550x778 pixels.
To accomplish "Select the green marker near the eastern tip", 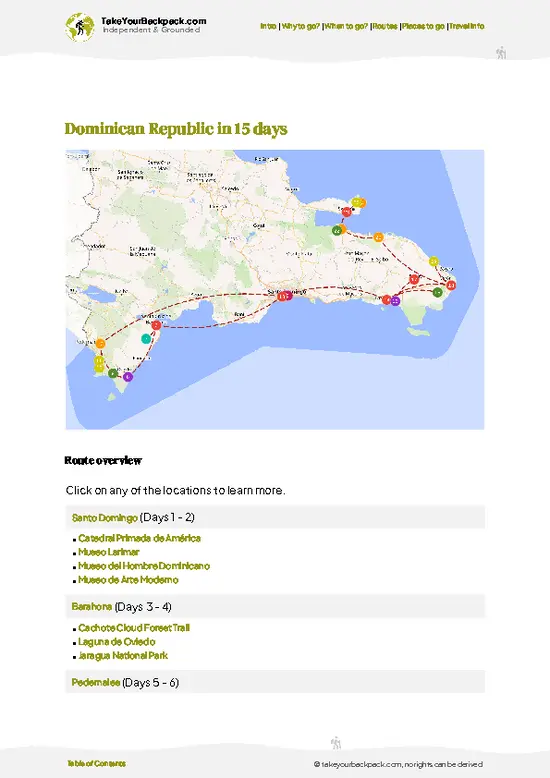I will coord(437,292).
